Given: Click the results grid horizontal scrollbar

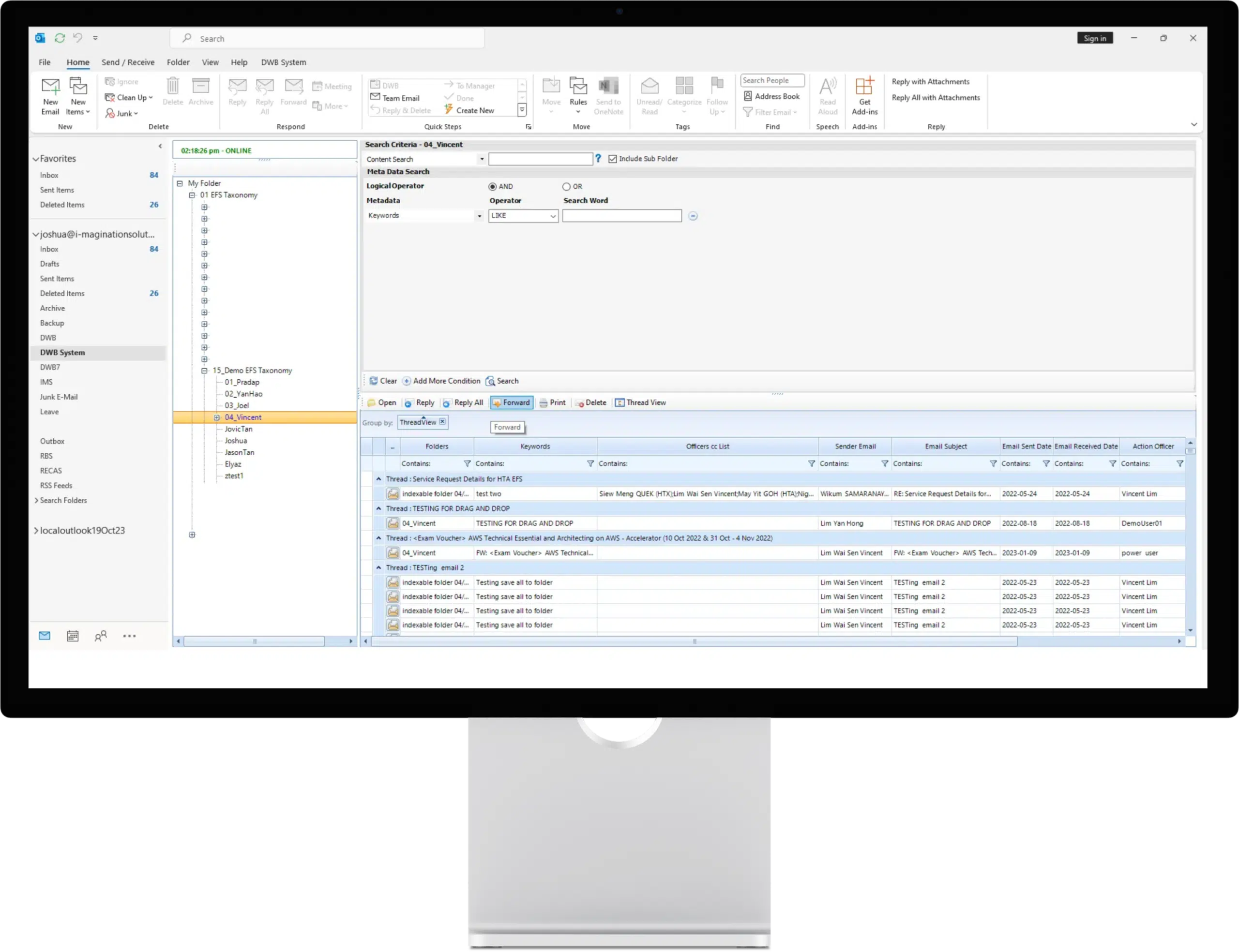Looking at the screenshot, I should (695, 641).
